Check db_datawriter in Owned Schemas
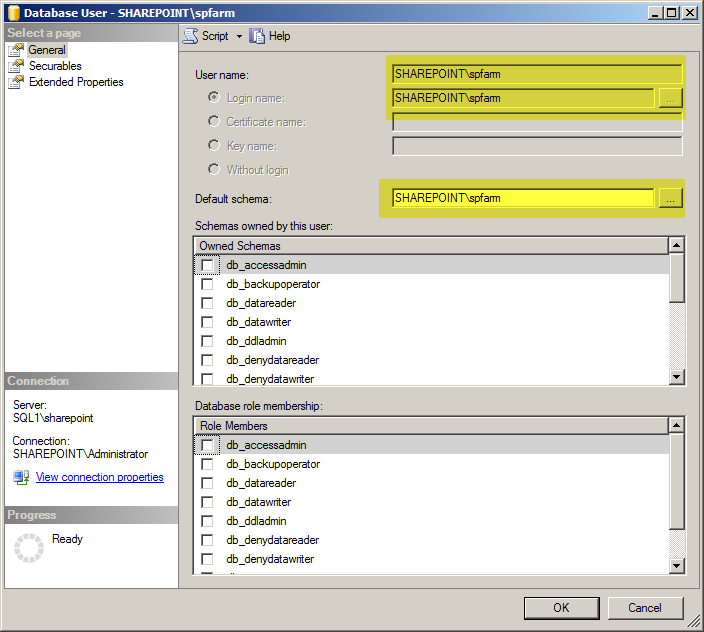The image size is (704, 632). (207, 322)
